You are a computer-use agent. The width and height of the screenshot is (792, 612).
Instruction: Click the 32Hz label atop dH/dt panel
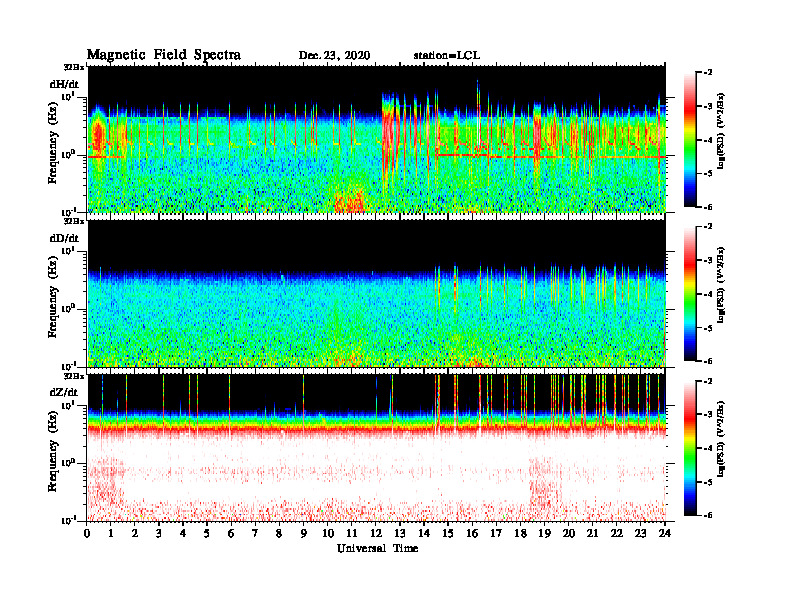pyautogui.click(x=74, y=66)
